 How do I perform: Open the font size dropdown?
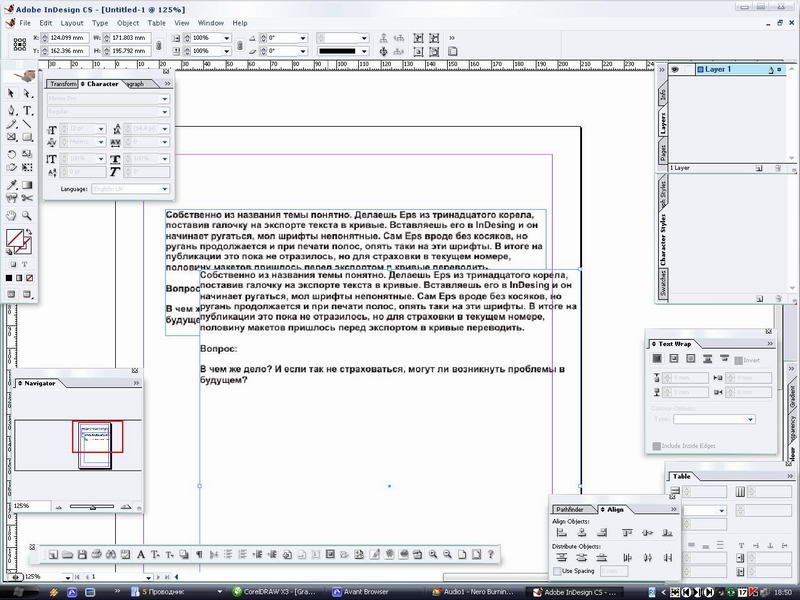[x=101, y=129]
